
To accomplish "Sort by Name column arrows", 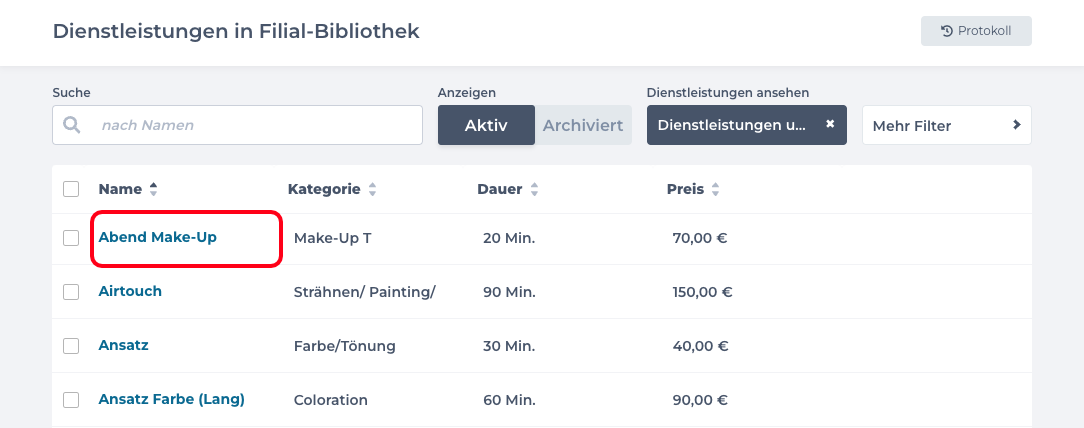I will [x=153, y=189].
